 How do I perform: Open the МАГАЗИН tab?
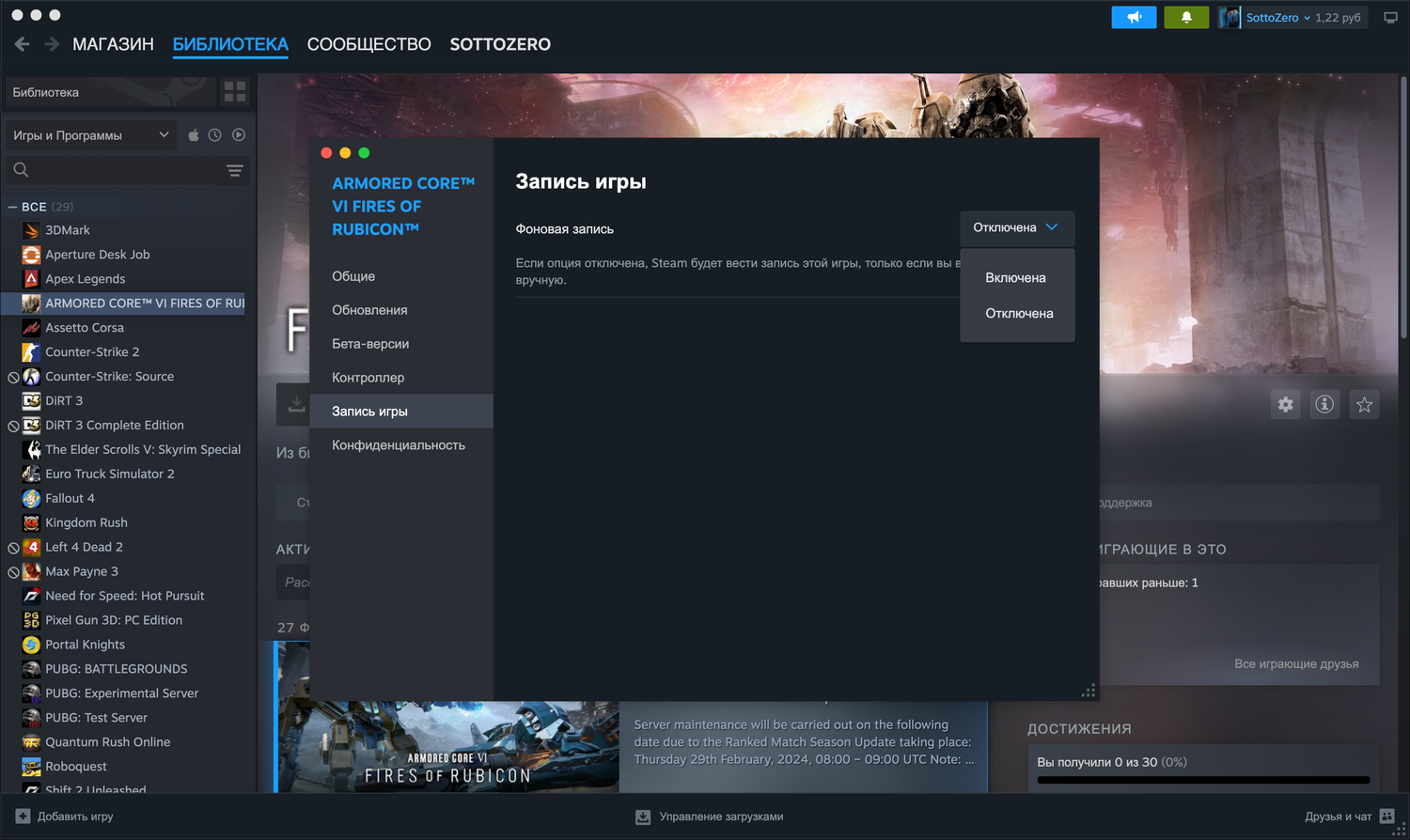113,44
